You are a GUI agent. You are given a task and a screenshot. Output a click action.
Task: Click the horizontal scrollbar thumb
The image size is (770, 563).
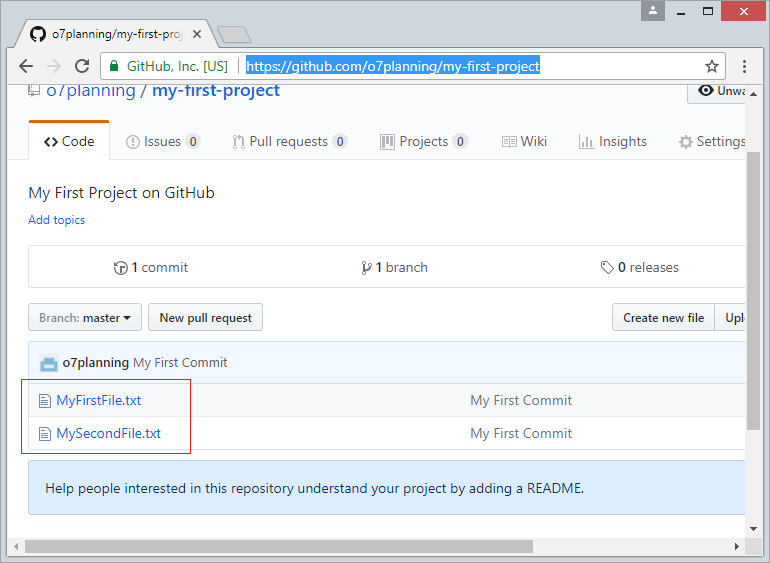click(x=278, y=546)
